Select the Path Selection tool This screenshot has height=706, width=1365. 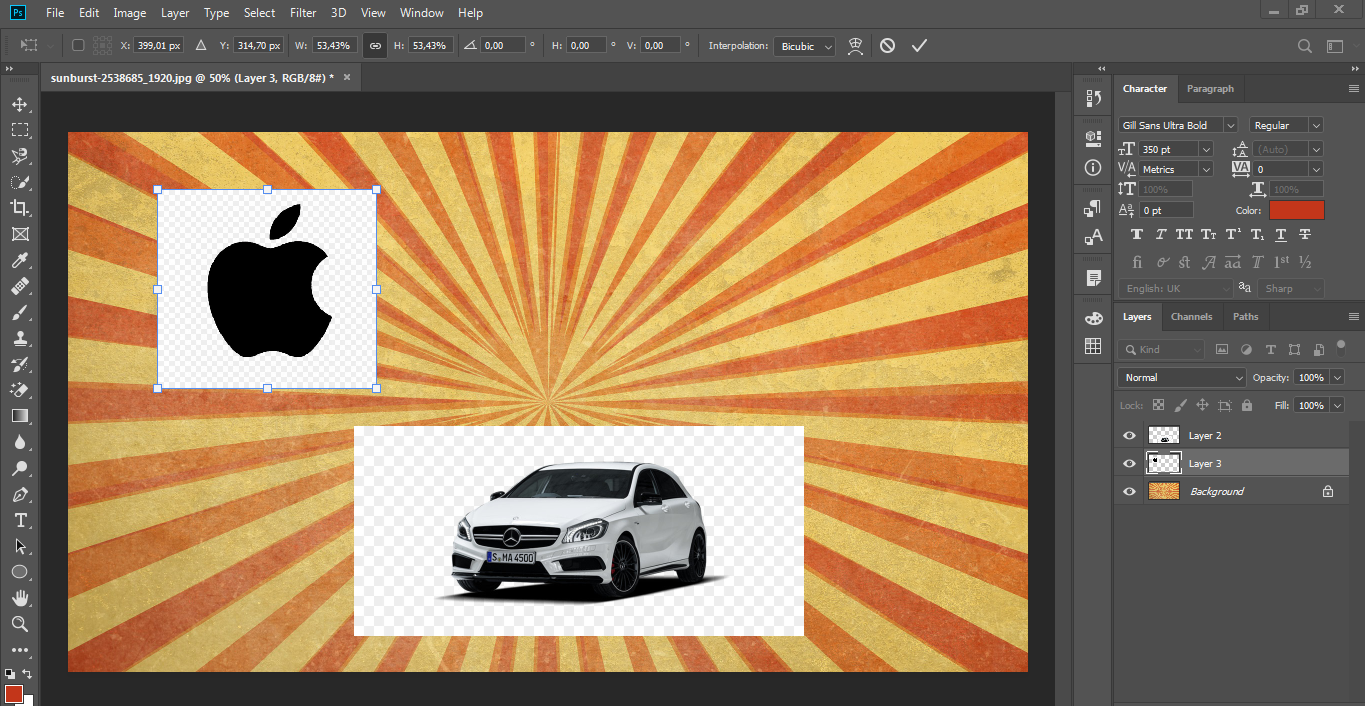(19, 546)
